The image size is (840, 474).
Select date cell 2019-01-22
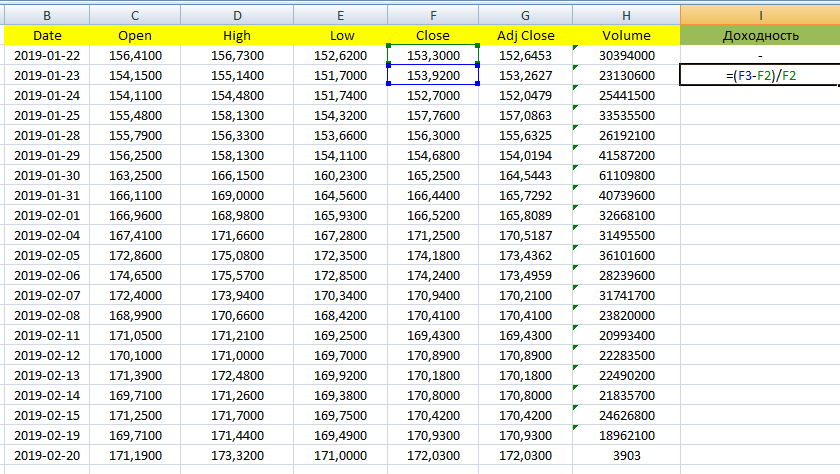(47, 55)
